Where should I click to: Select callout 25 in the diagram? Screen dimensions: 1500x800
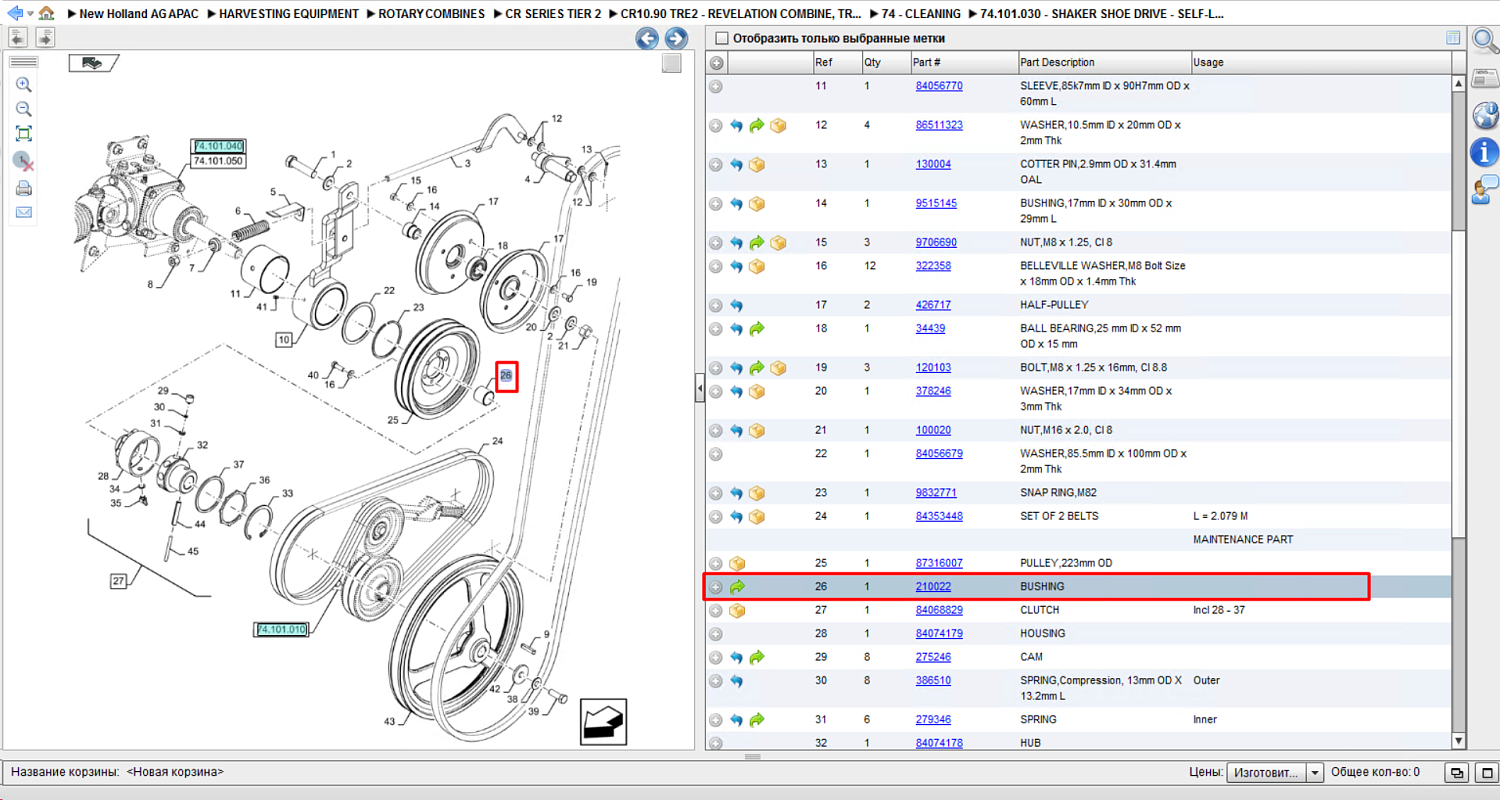393,420
